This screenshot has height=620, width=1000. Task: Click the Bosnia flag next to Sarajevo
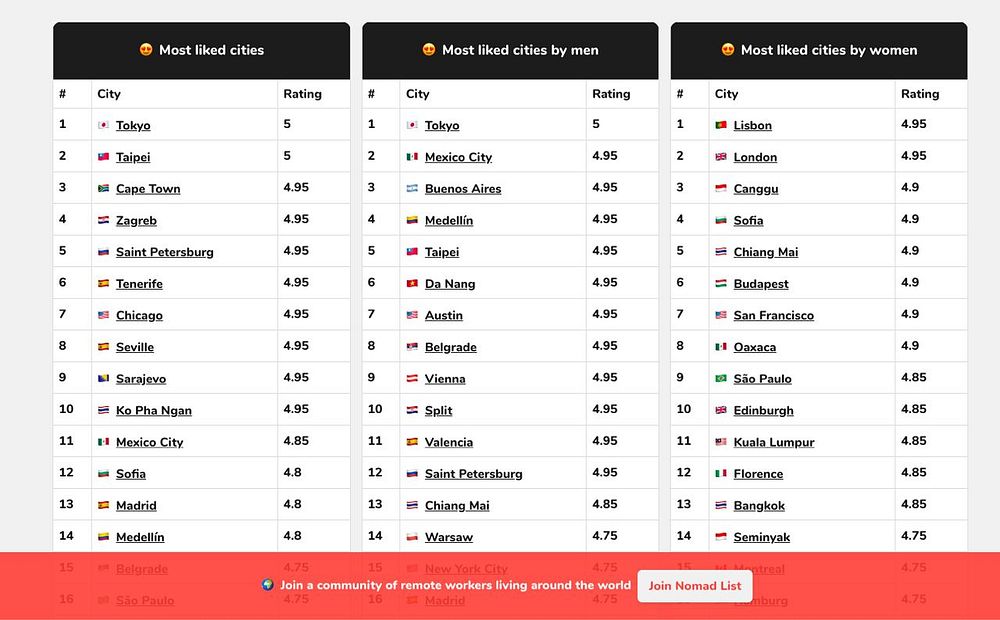click(x=103, y=378)
